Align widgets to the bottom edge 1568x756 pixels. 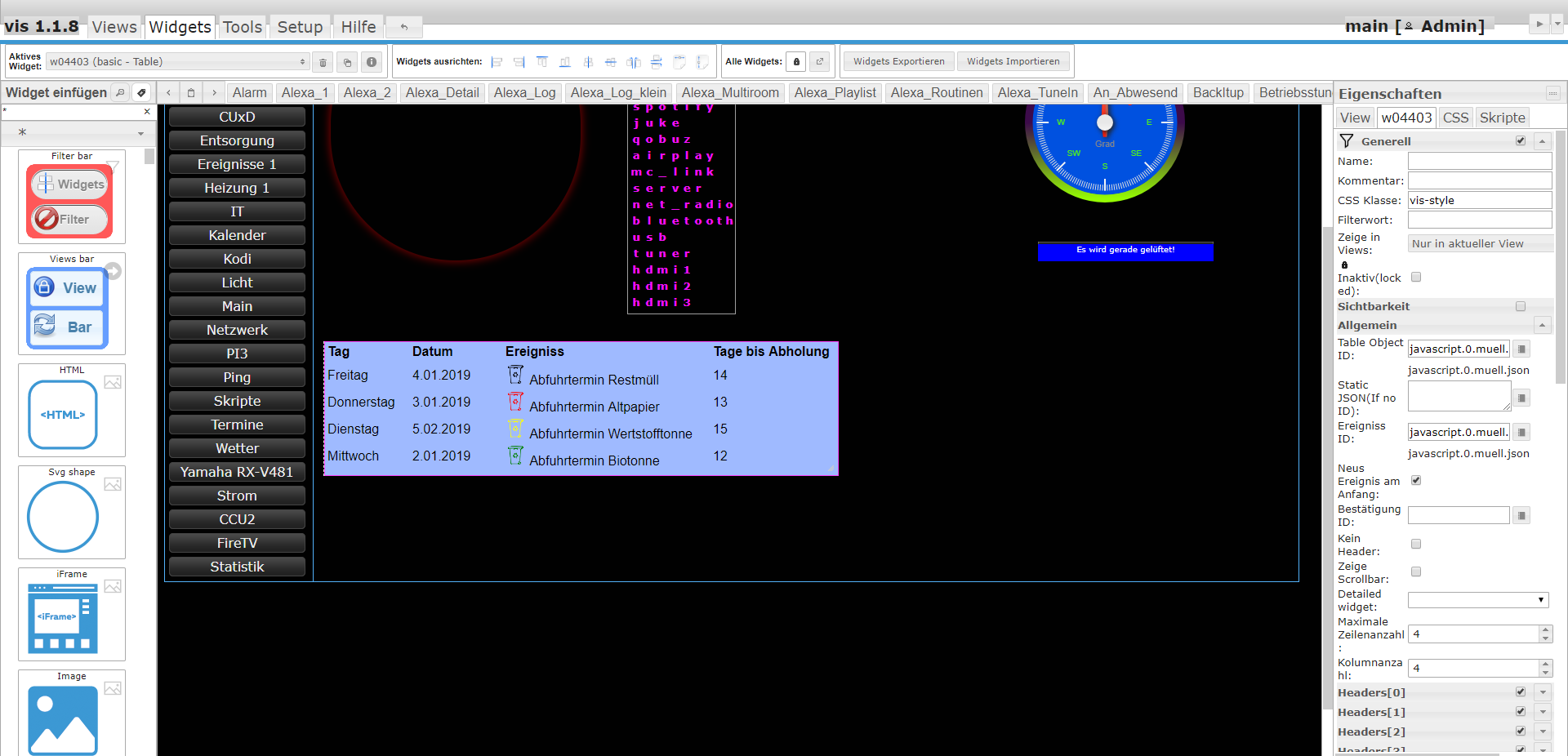point(565,62)
